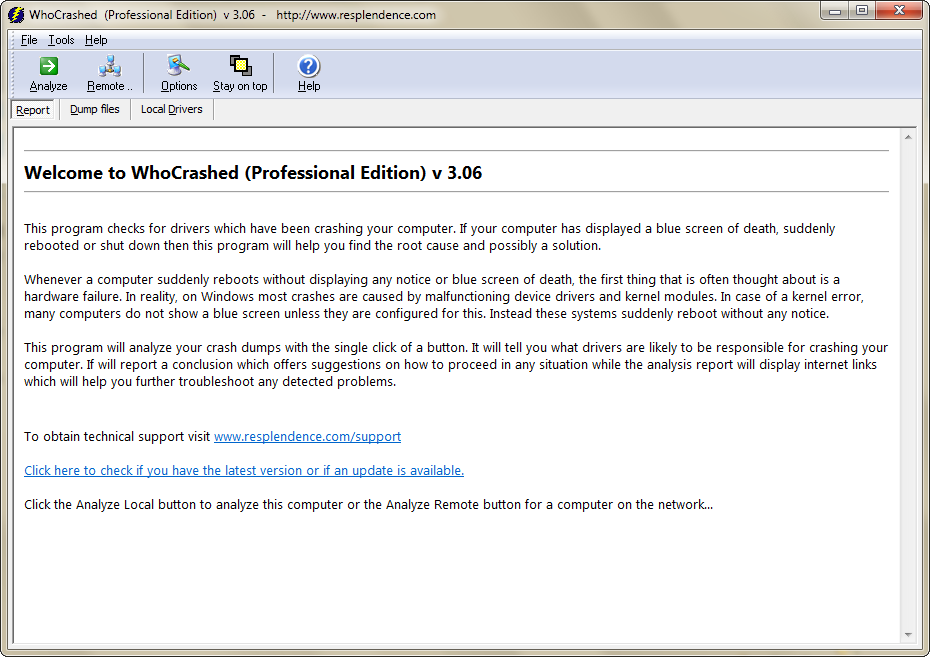Open the File menu
The height and width of the screenshot is (657, 930).
click(29, 40)
